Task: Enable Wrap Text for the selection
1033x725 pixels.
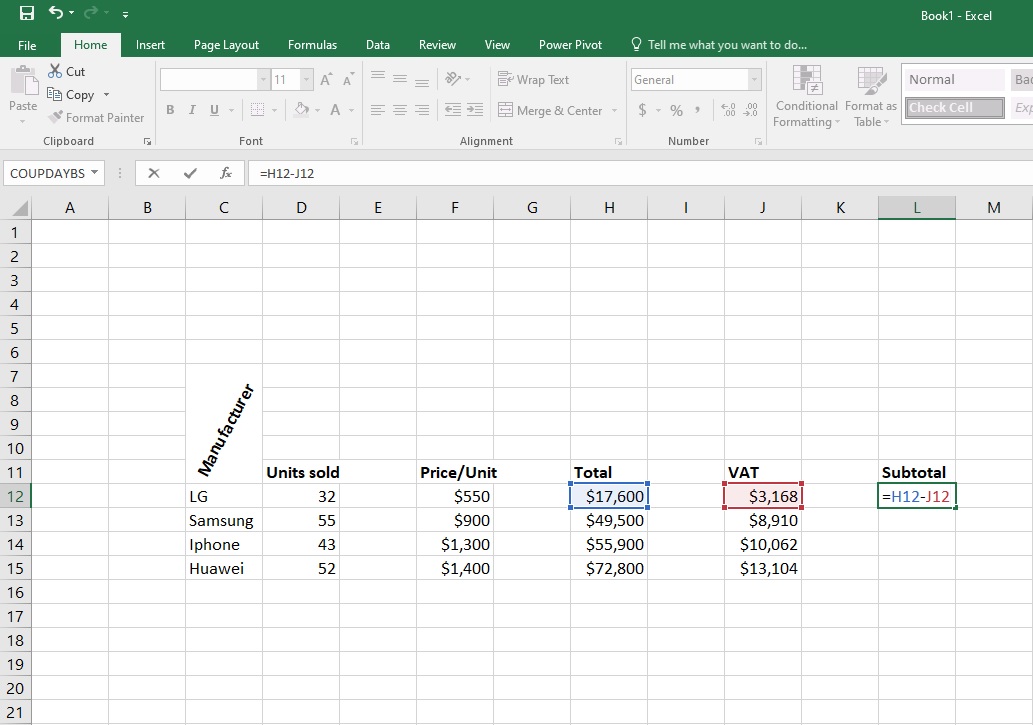Action: coord(532,79)
